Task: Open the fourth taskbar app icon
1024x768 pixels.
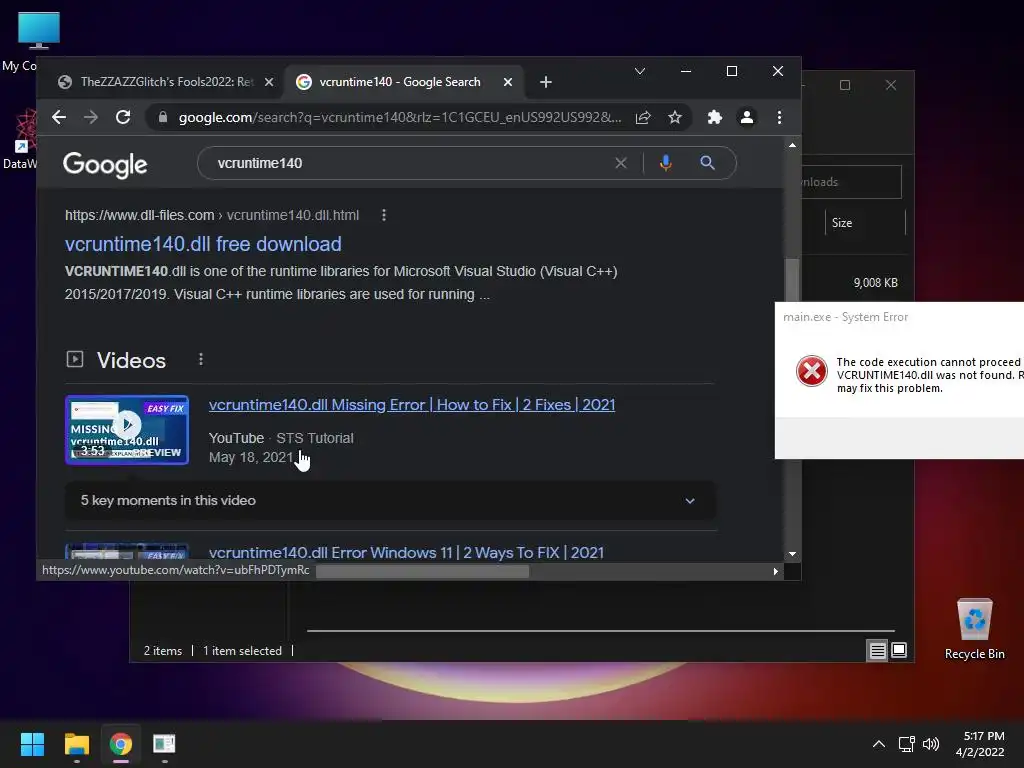Action: [x=164, y=744]
